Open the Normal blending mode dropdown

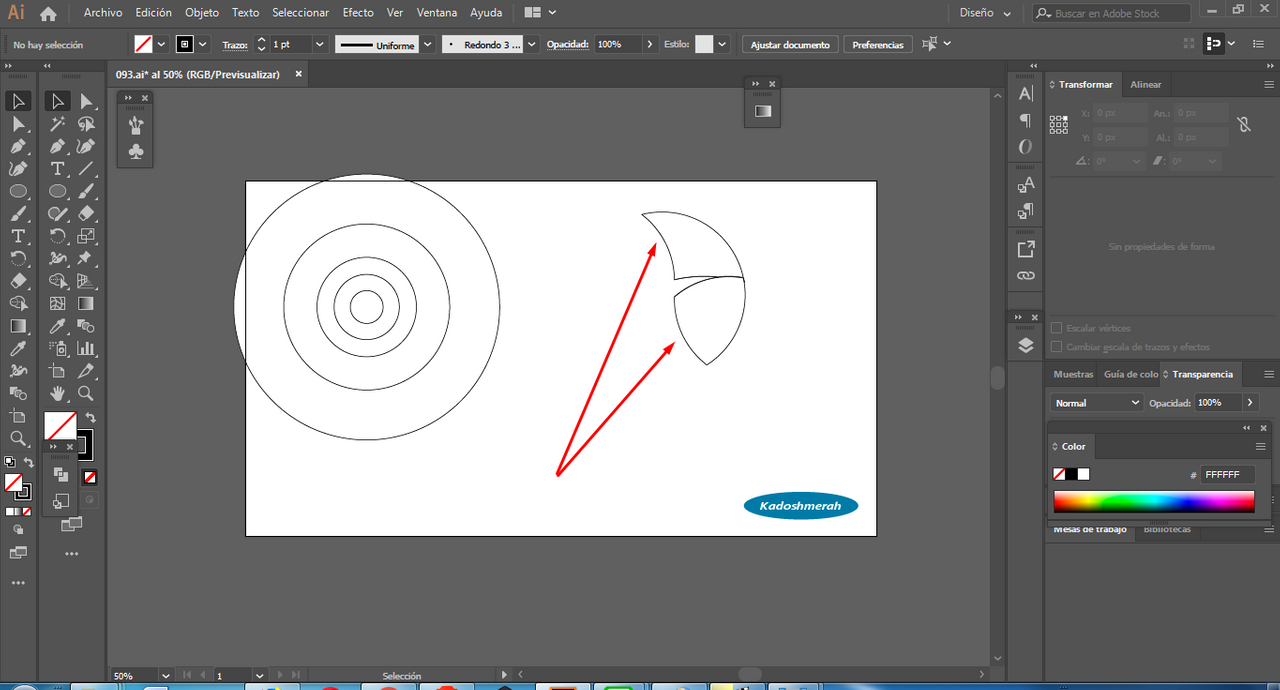[1097, 402]
